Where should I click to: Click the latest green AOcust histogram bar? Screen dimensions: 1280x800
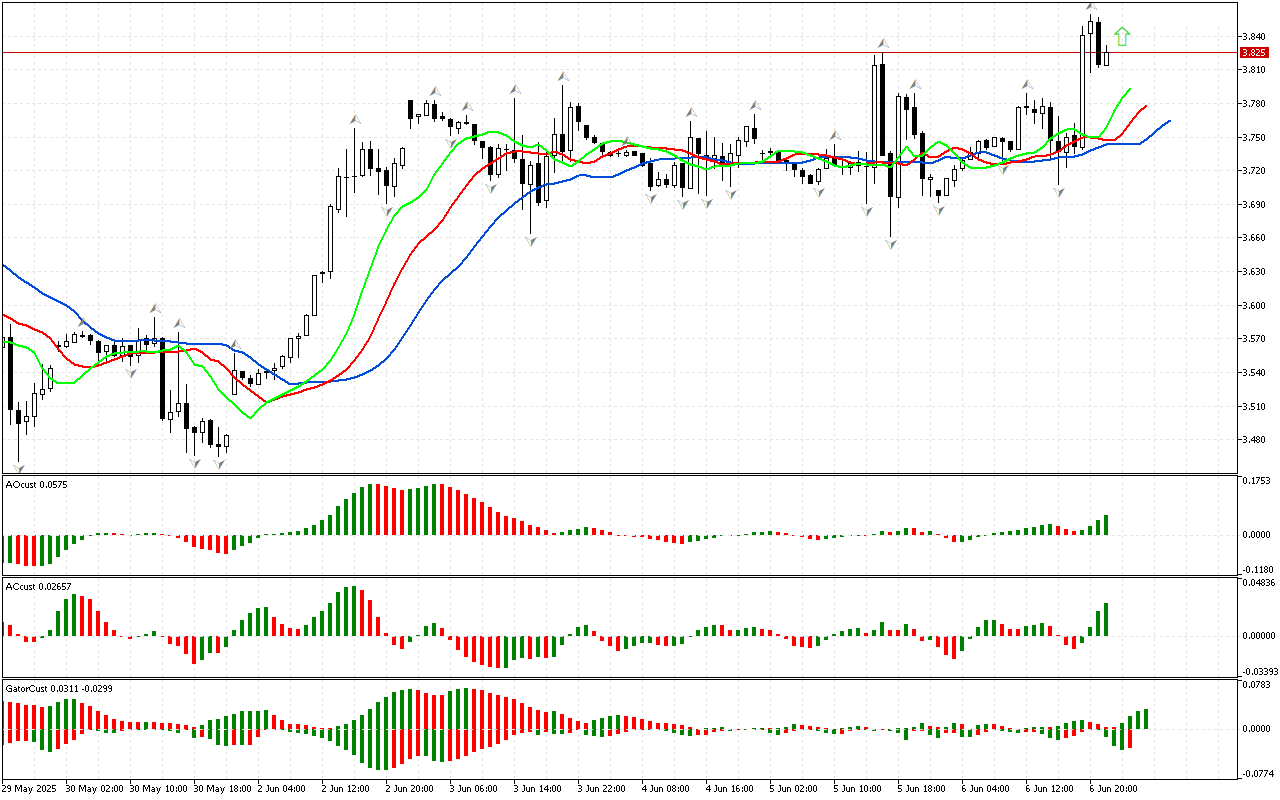1106,525
